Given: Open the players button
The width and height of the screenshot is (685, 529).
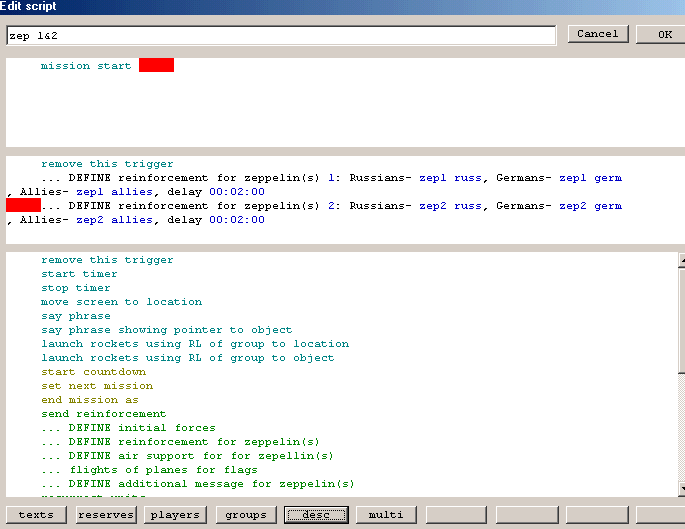Looking at the screenshot, I should [x=175, y=515].
